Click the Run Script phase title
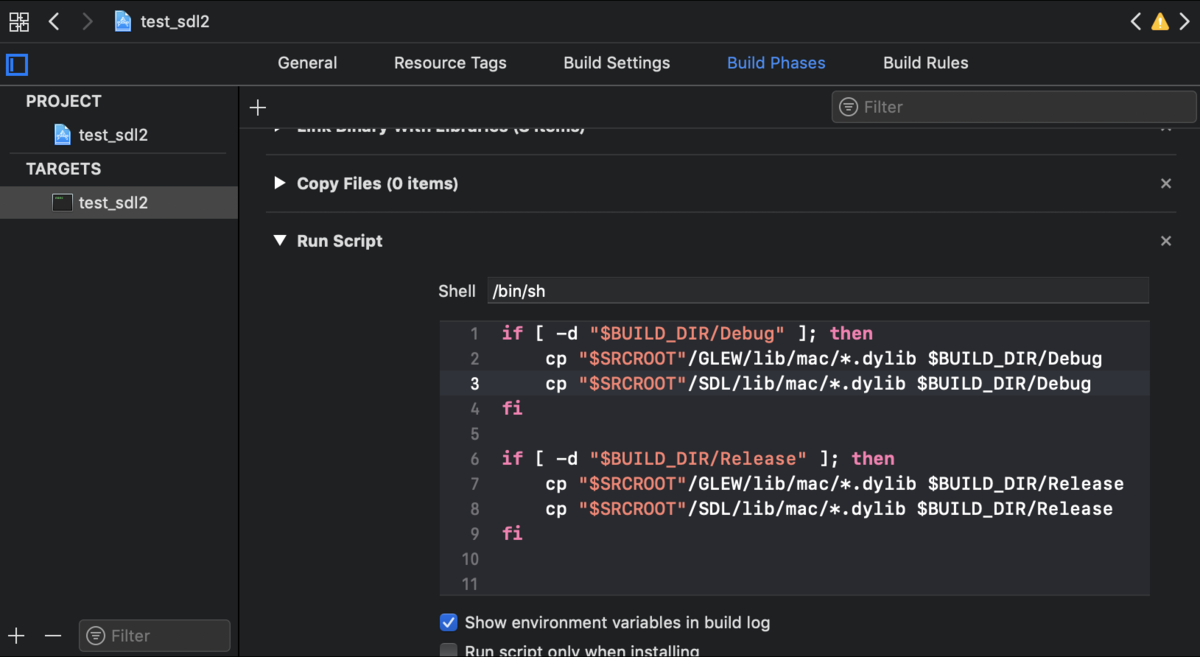The width and height of the screenshot is (1200, 657). click(x=340, y=241)
